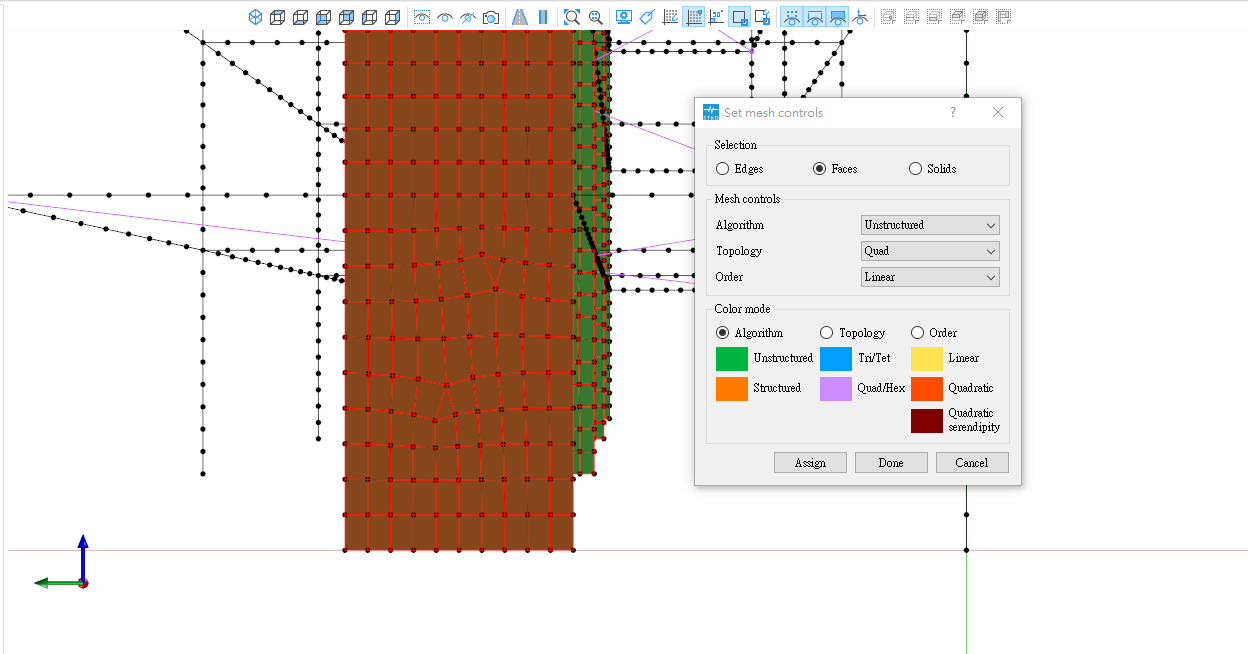The image size is (1248, 654).
Task: Choose Algorithm color mode radio button
Action: [723, 333]
